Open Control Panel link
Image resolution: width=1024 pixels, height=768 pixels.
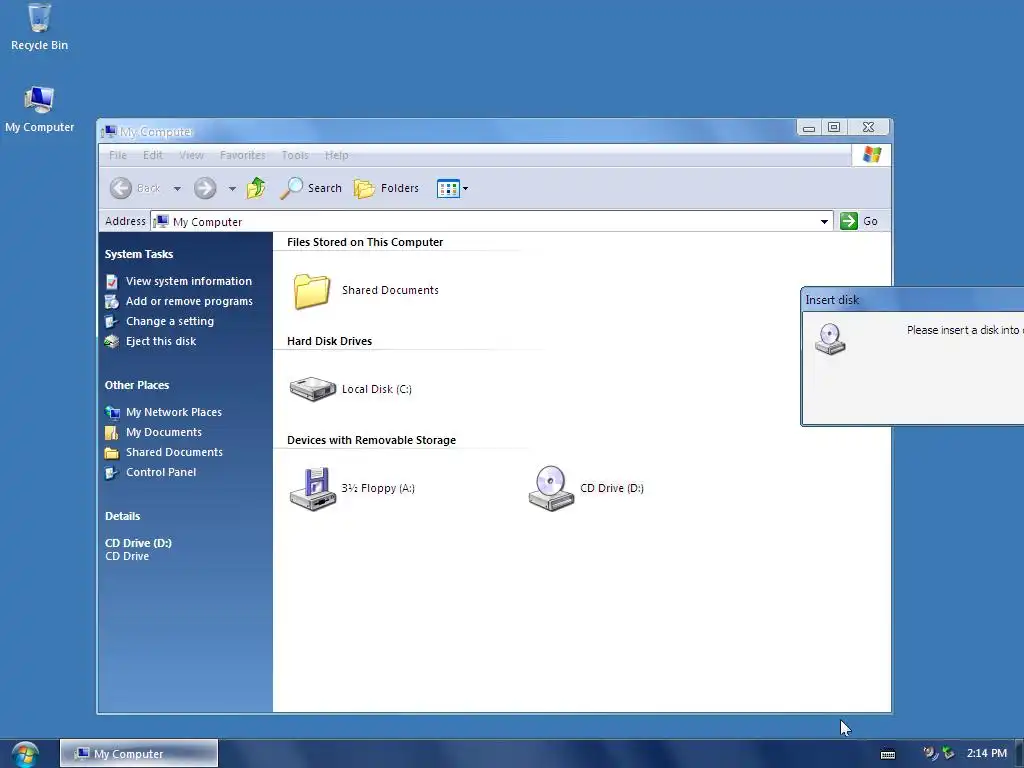click(161, 472)
